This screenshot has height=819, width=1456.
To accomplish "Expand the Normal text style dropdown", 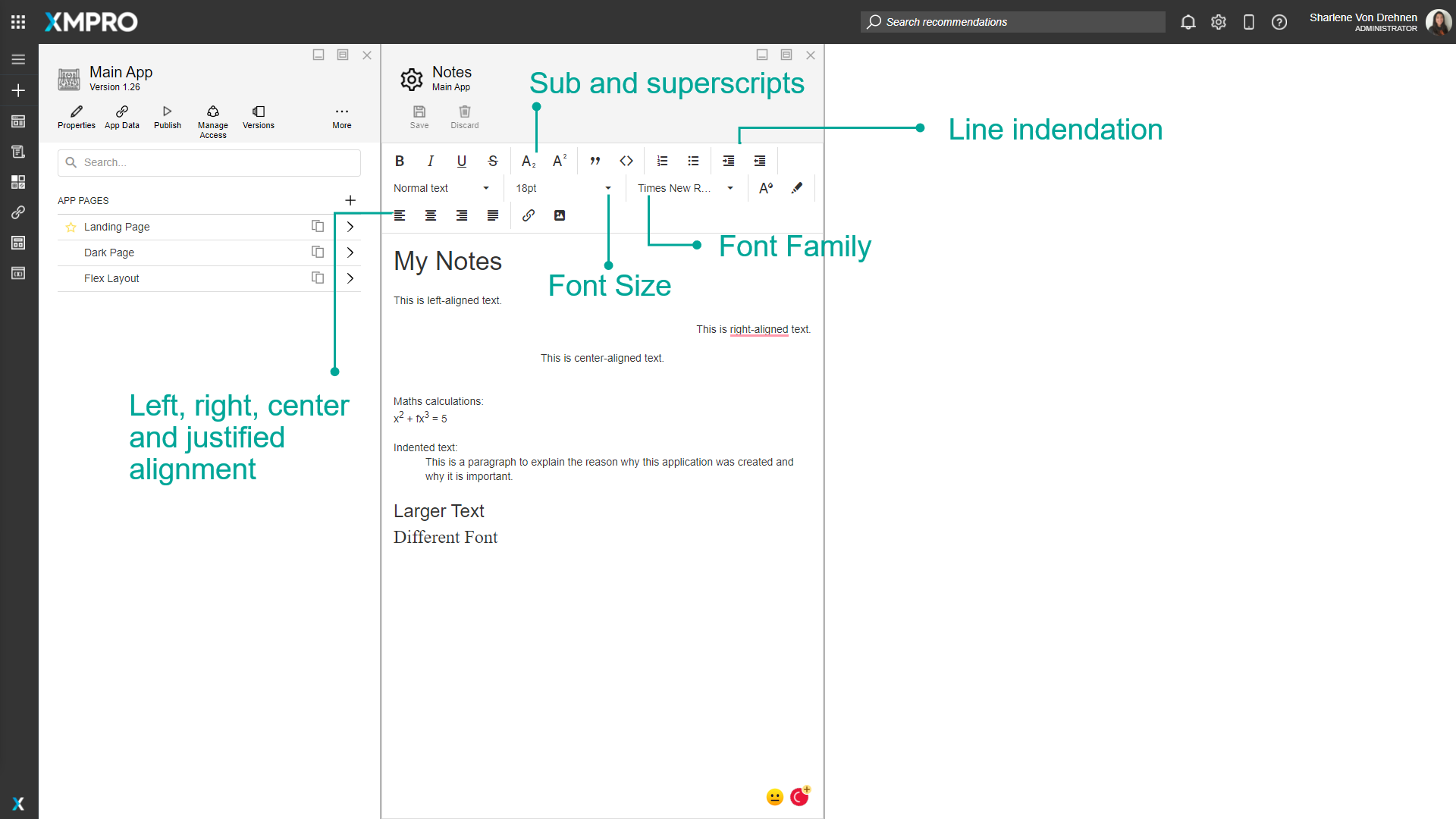I will [442, 187].
